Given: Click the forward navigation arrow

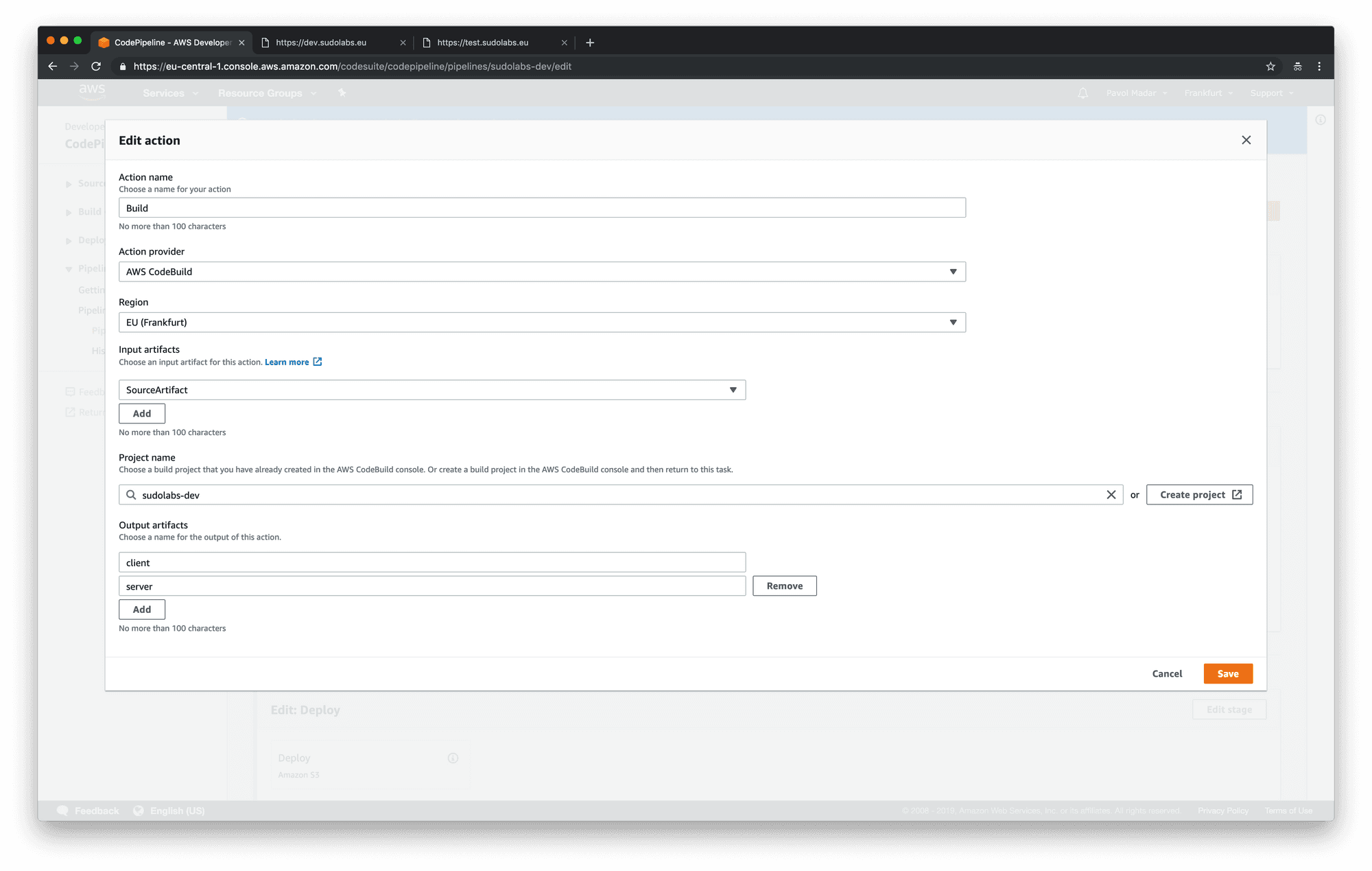Looking at the screenshot, I should 74,67.
